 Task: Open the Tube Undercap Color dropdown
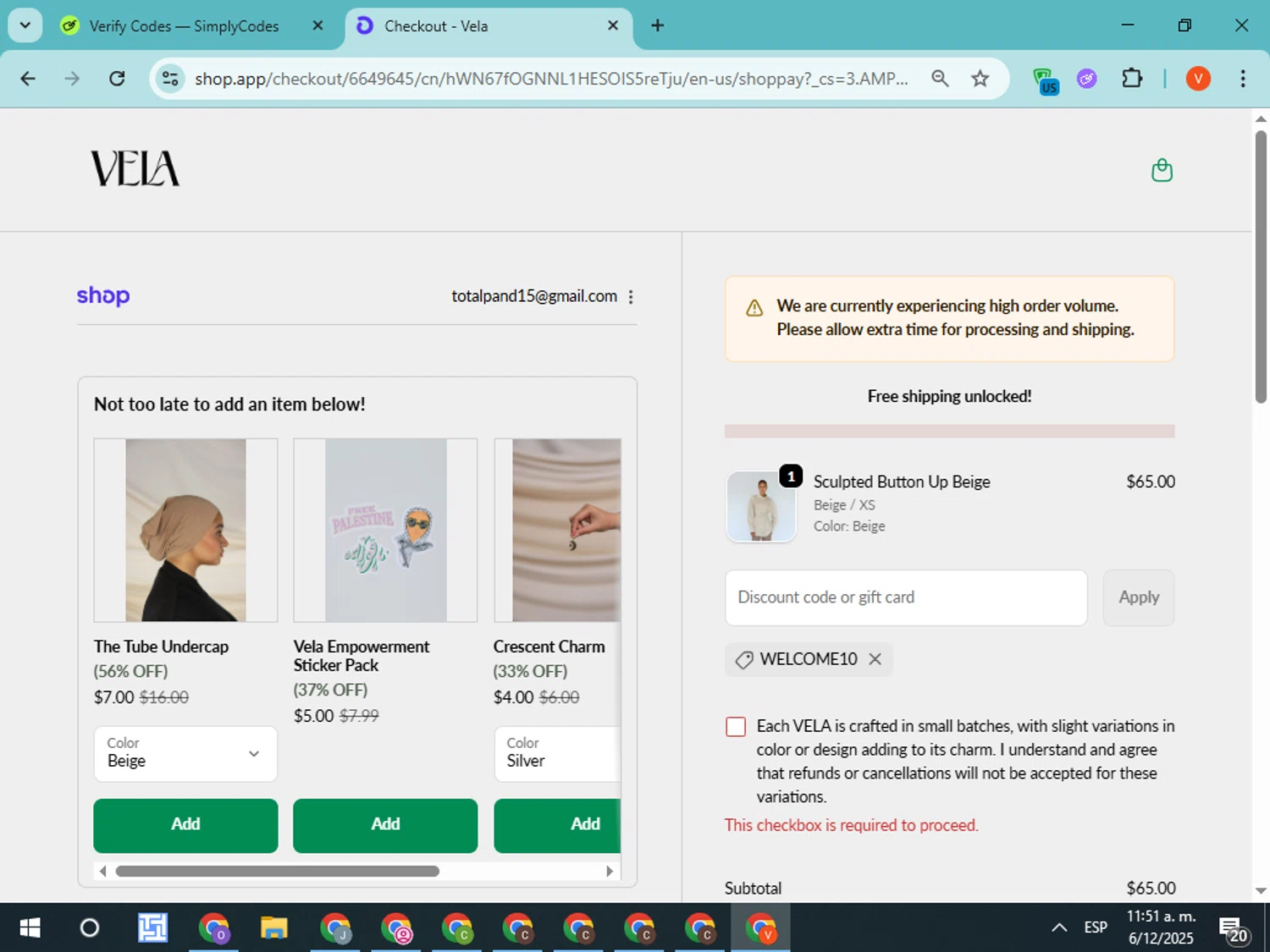pos(185,753)
